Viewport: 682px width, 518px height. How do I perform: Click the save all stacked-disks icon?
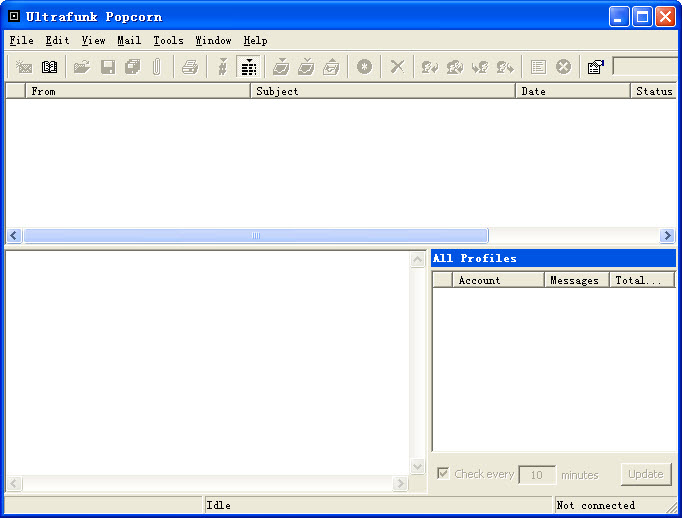(133, 67)
